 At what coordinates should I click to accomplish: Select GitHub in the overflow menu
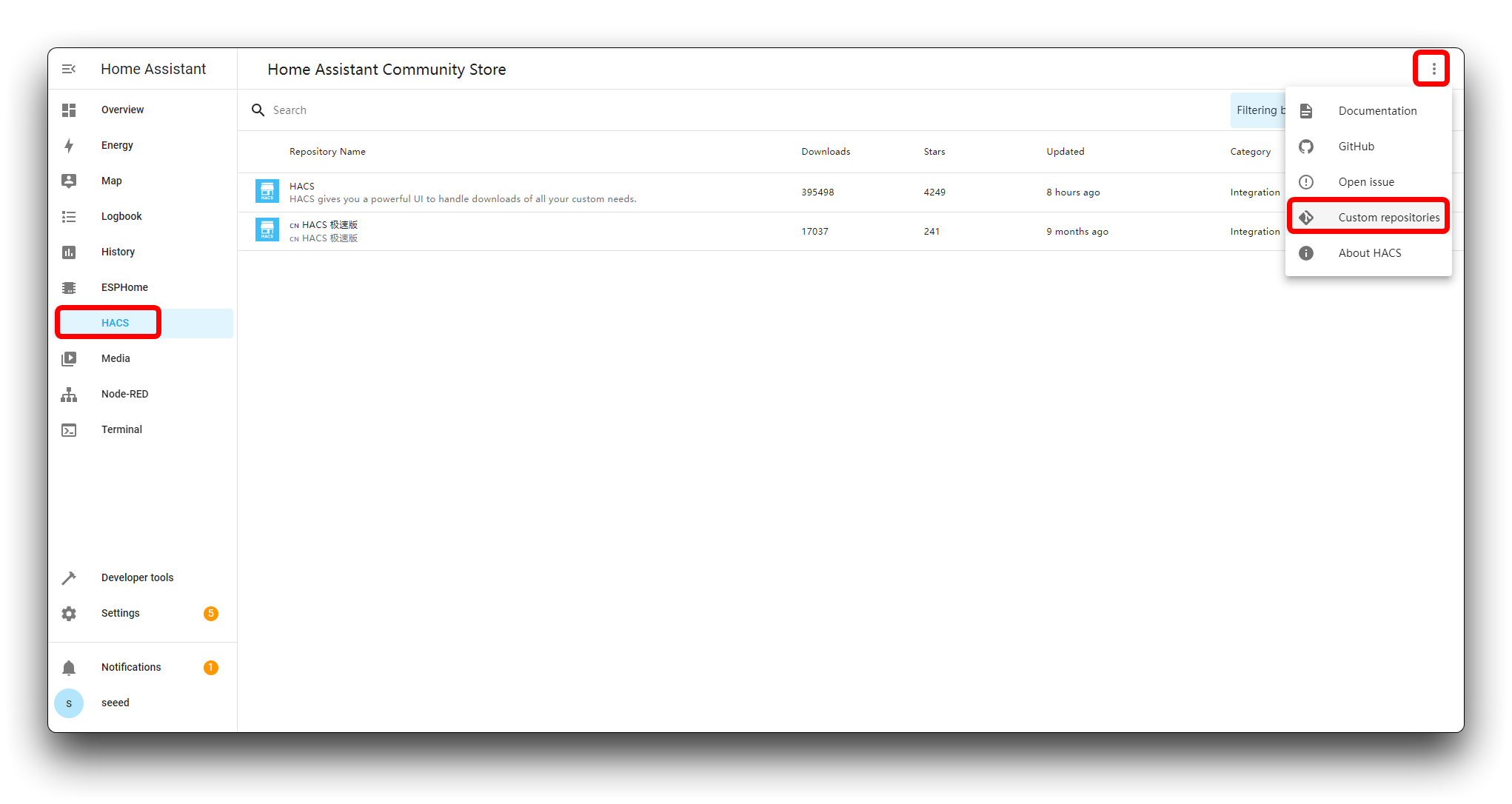1368,146
